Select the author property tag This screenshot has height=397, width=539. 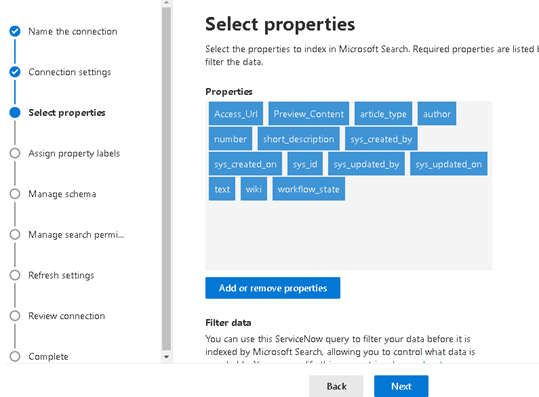pos(437,114)
